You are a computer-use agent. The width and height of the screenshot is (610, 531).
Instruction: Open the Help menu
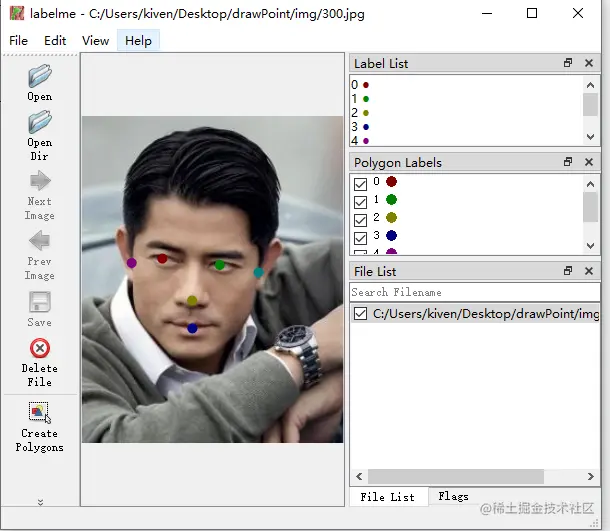[x=138, y=40]
